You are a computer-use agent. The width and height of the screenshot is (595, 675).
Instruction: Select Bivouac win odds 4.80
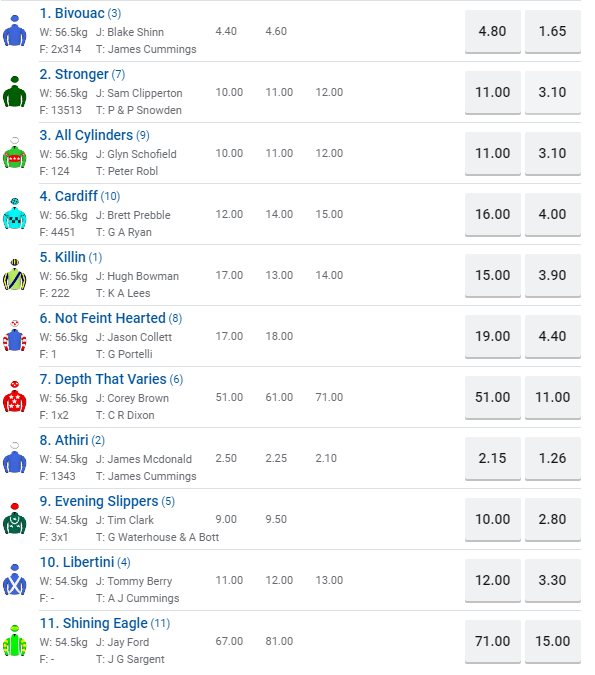[493, 31]
